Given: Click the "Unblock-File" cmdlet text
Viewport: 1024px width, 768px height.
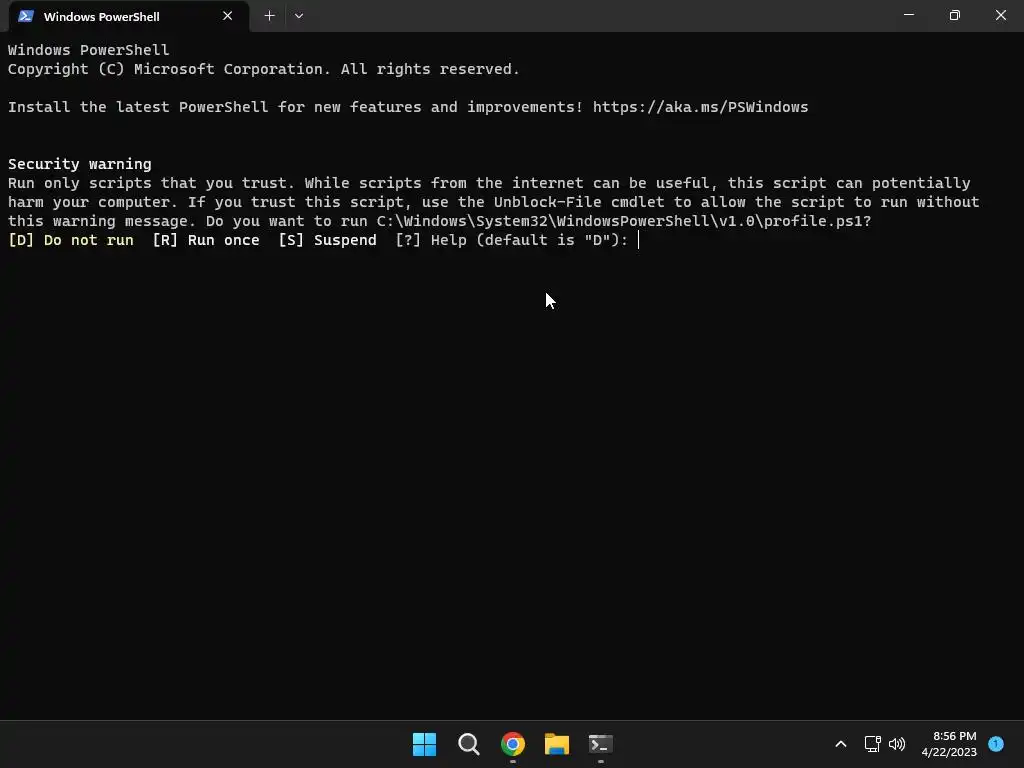Looking at the screenshot, I should (x=547, y=202).
